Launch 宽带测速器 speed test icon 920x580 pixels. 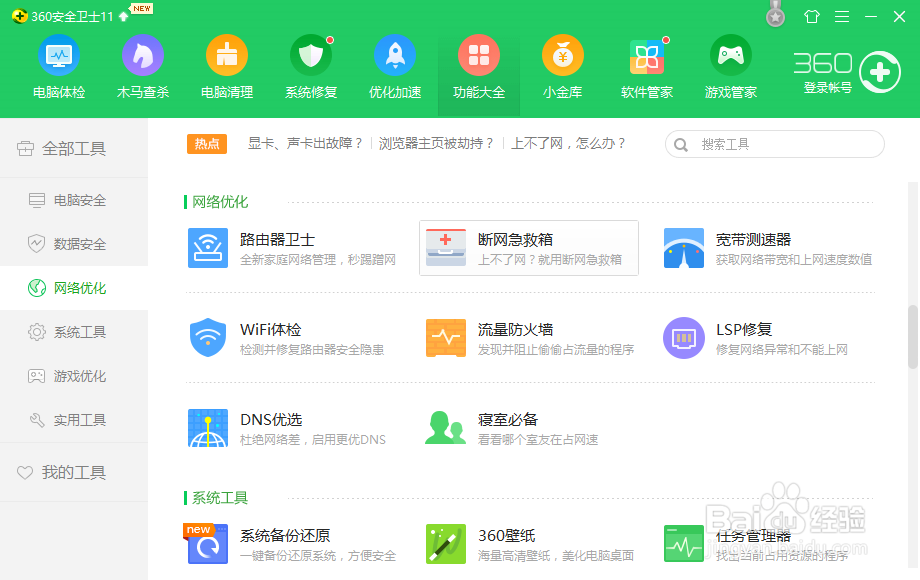pyautogui.click(x=684, y=248)
